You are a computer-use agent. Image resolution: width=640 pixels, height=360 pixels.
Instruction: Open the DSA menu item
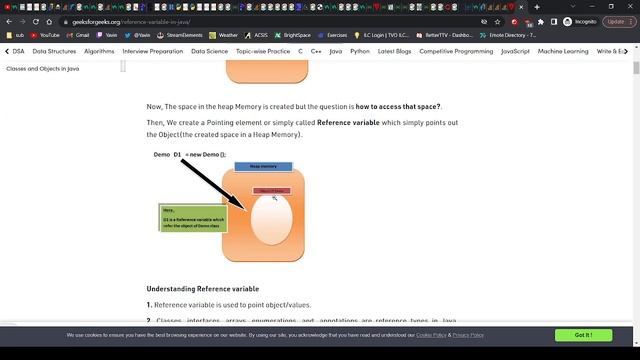coord(18,51)
